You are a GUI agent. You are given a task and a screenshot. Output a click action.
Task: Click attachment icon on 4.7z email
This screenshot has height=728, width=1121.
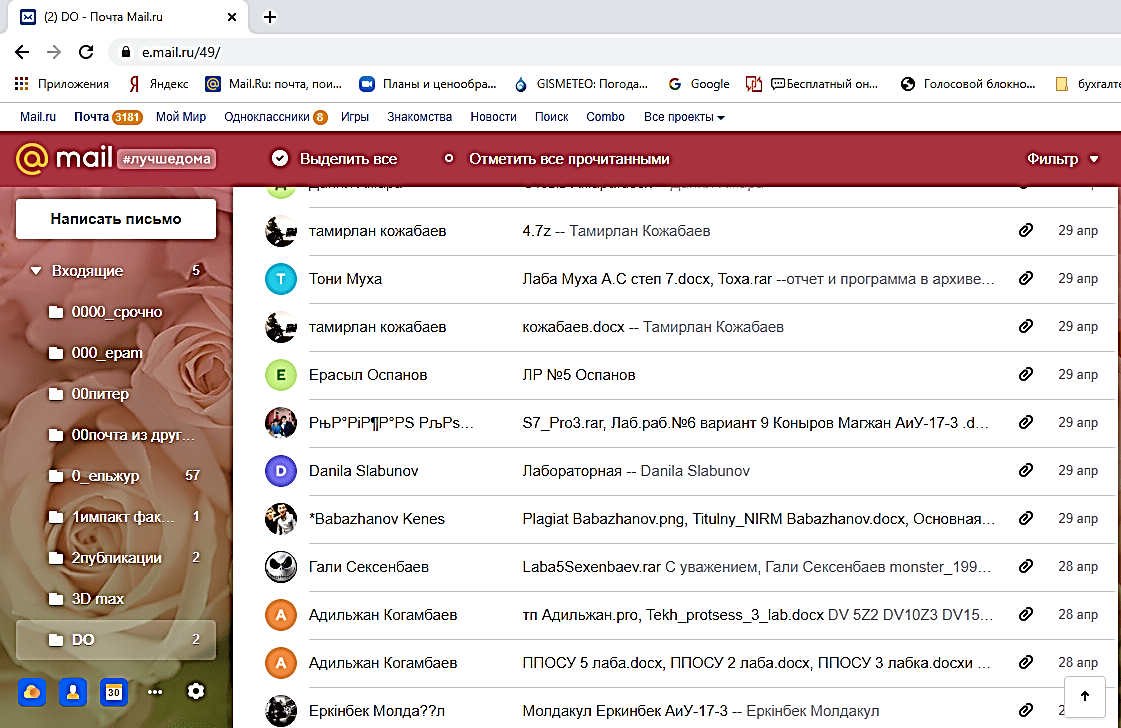click(1026, 230)
